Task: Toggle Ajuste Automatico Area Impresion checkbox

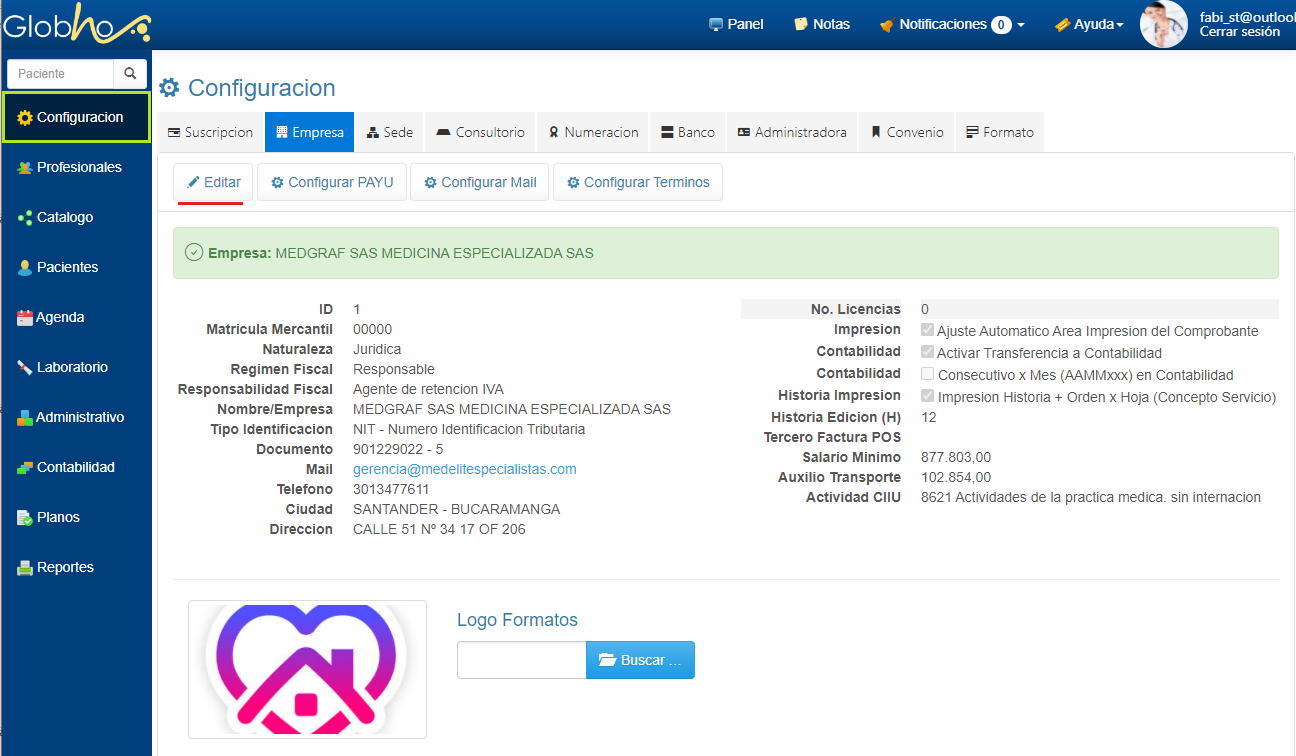Action: click(x=928, y=330)
